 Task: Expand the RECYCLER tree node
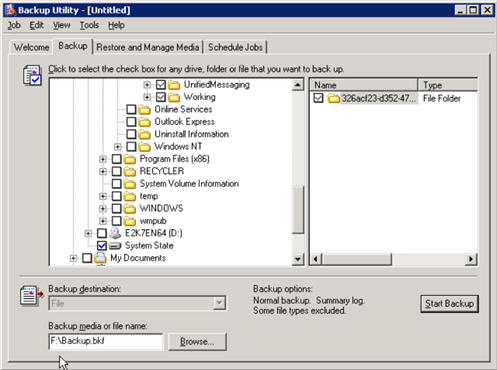coord(103,172)
